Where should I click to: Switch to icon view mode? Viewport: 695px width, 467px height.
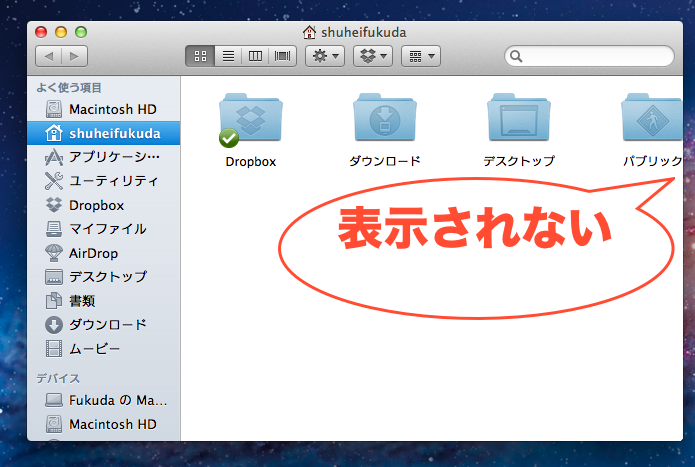(x=200, y=56)
